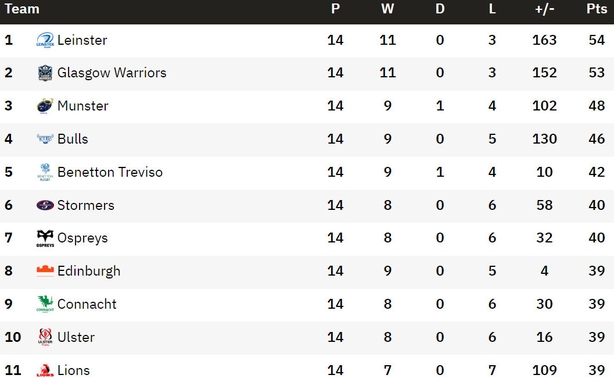Click the Team column header

coord(22,9)
